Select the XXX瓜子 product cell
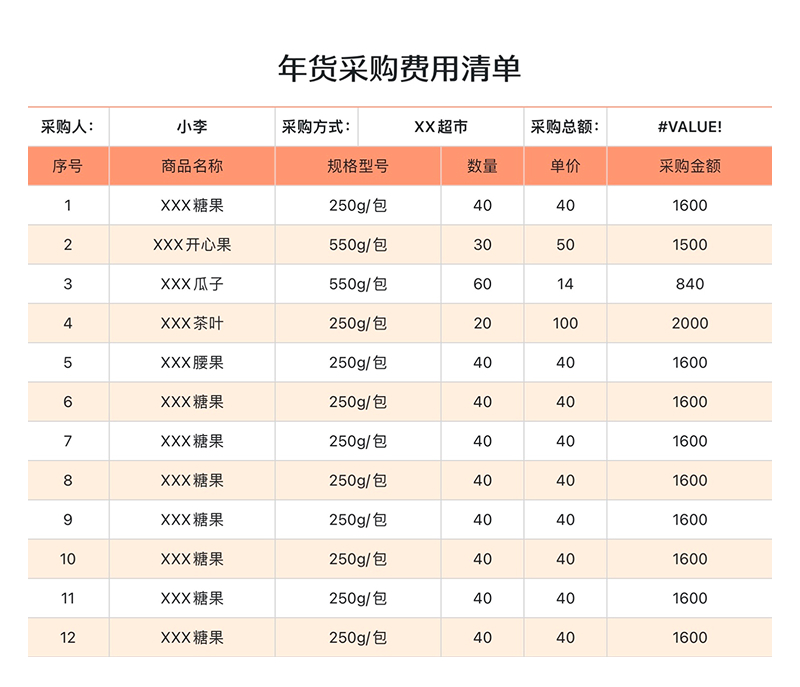The width and height of the screenshot is (800, 687). click(192, 284)
